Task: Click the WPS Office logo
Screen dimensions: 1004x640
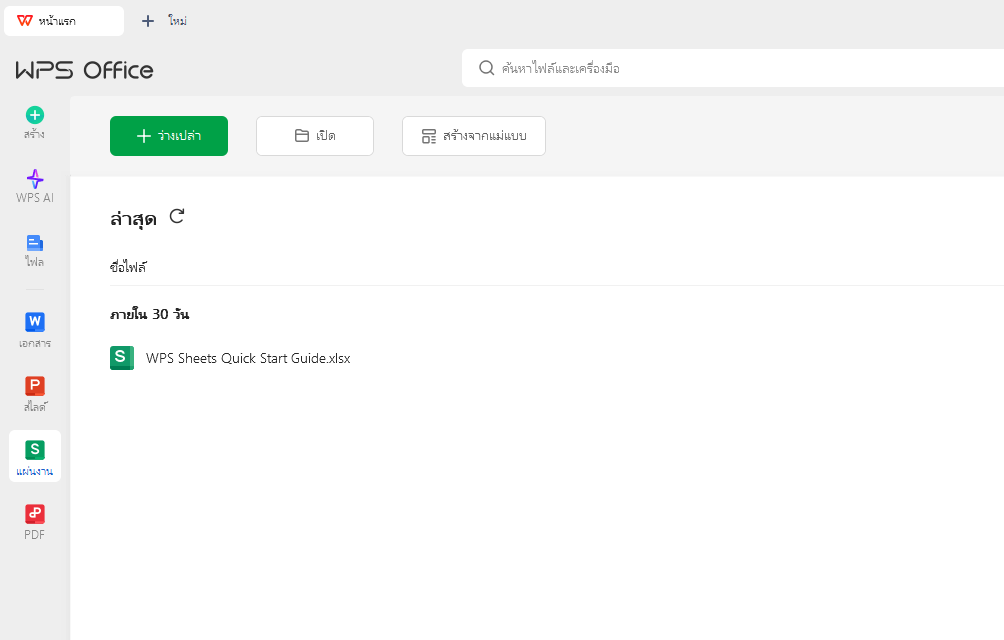Action: [x=84, y=69]
